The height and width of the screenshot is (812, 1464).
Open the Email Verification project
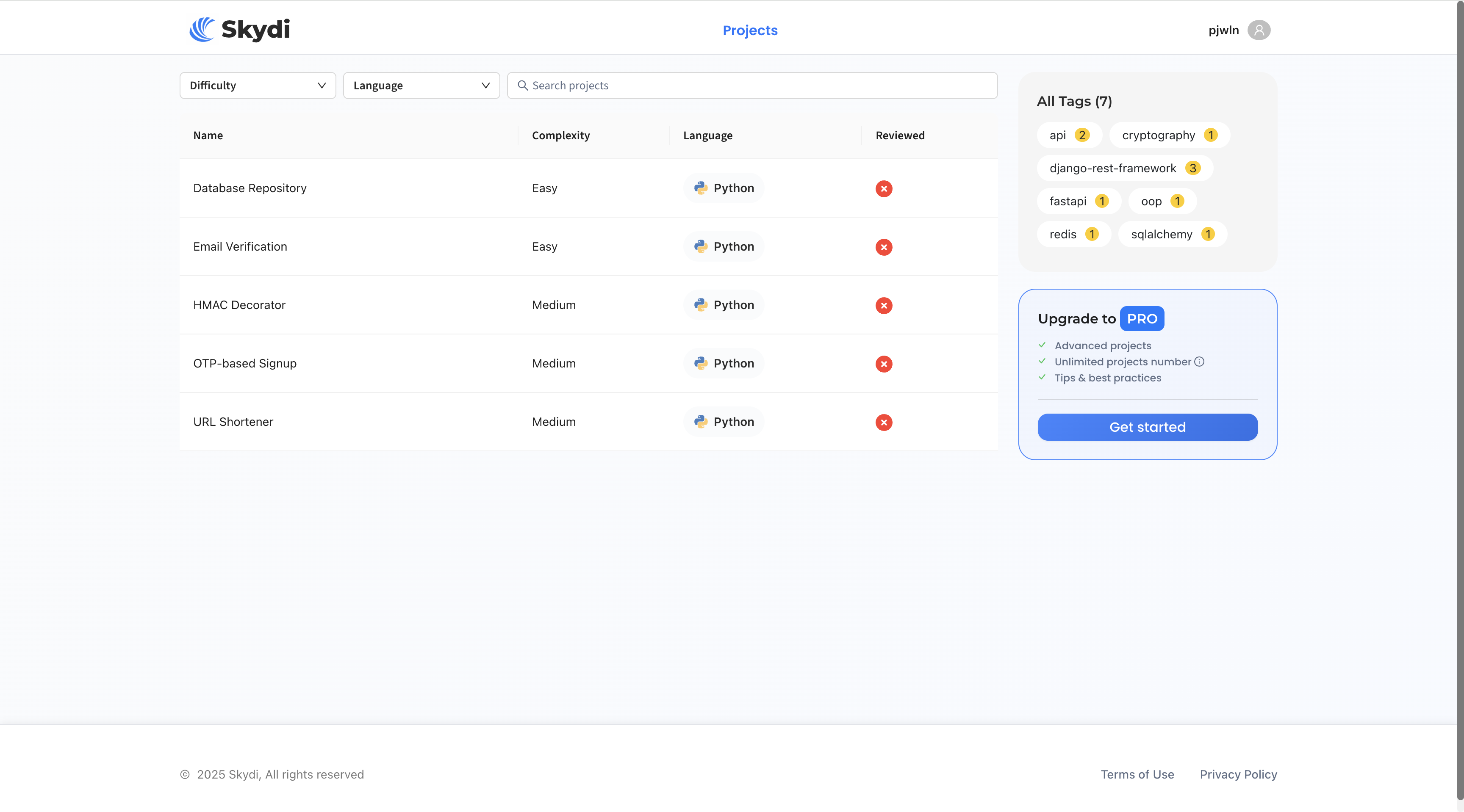tap(240, 246)
